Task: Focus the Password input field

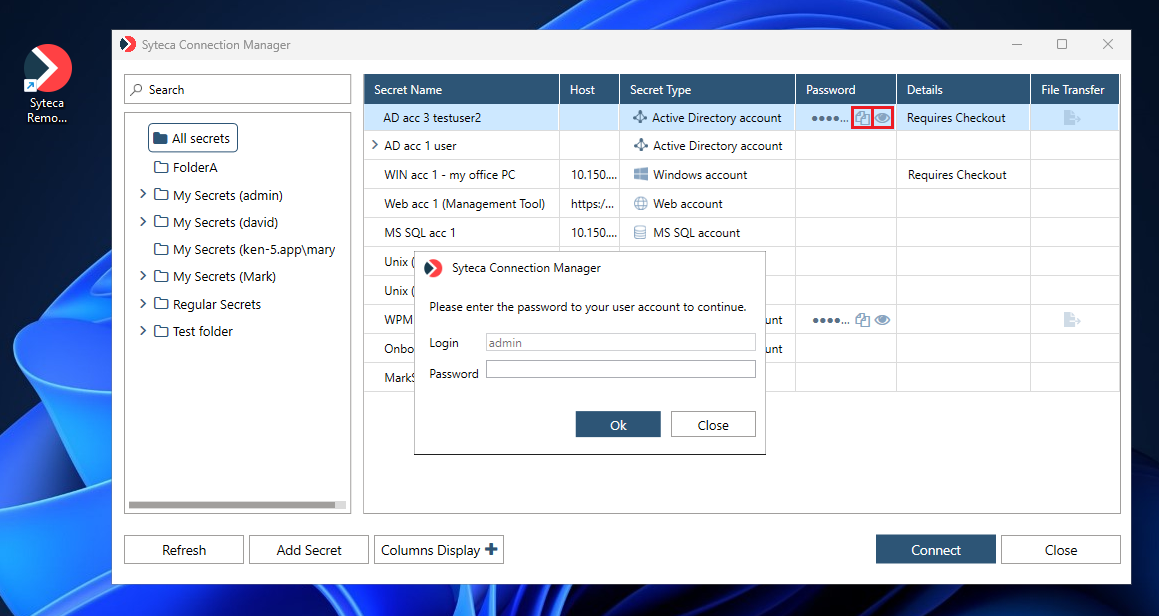Action: pyautogui.click(x=620, y=370)
